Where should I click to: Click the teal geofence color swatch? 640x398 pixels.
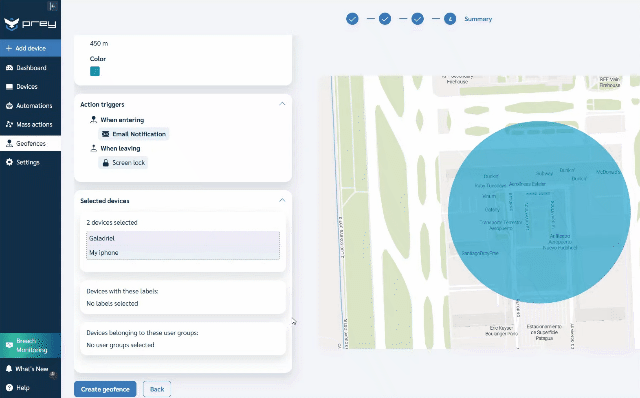pyautogui.click(x=95, y=71)
